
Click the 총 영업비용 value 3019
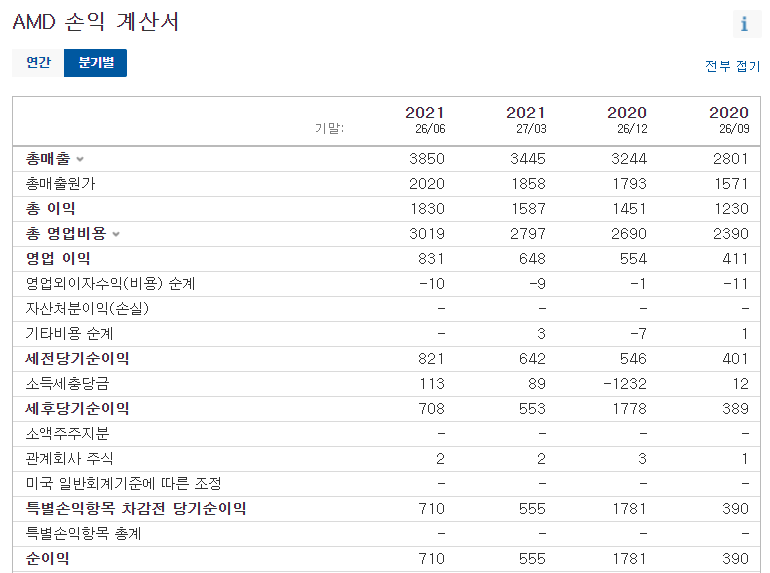pyautogui.click(x=427, y=234)
